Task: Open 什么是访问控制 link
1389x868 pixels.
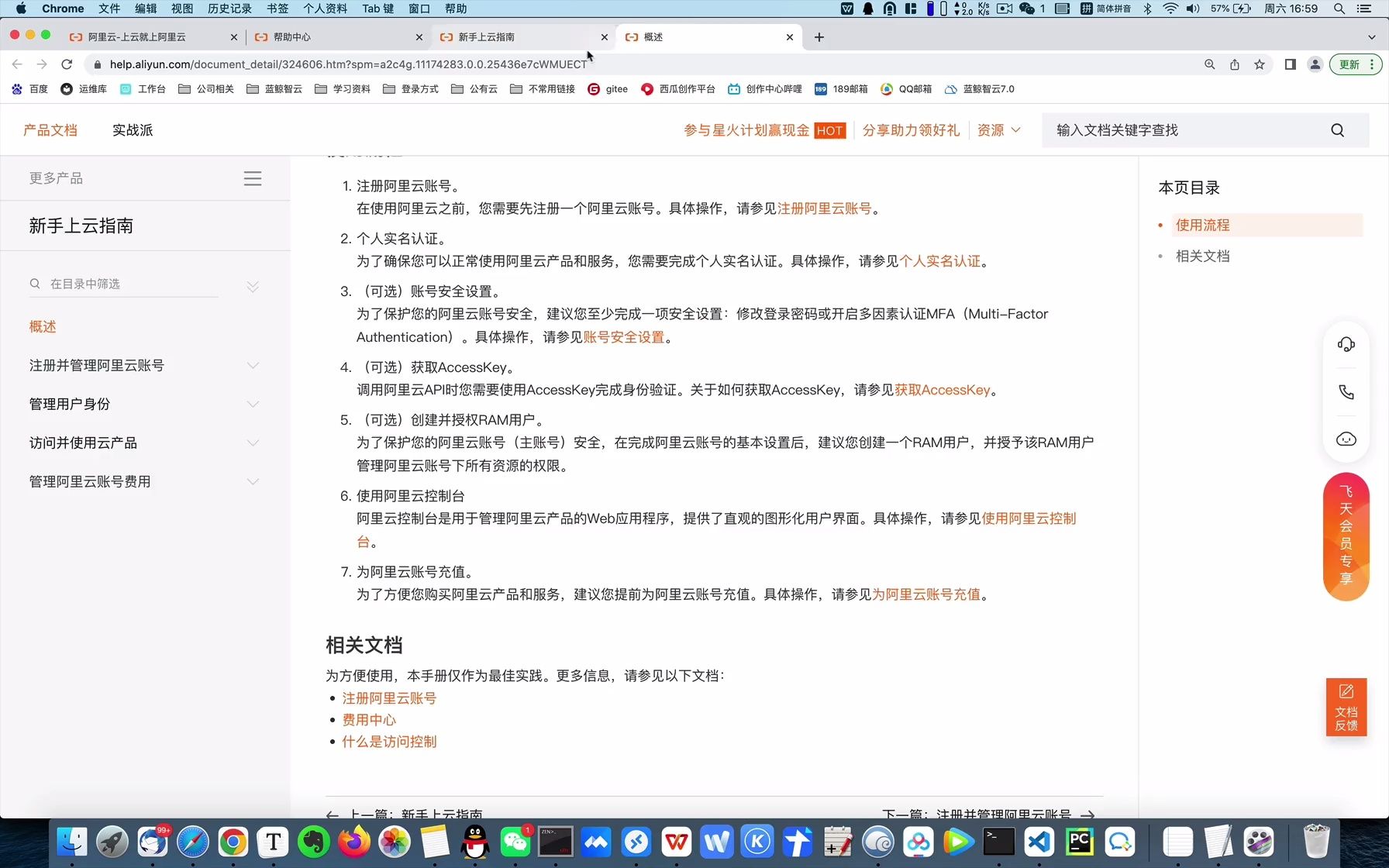Action: tap(389, 742)
